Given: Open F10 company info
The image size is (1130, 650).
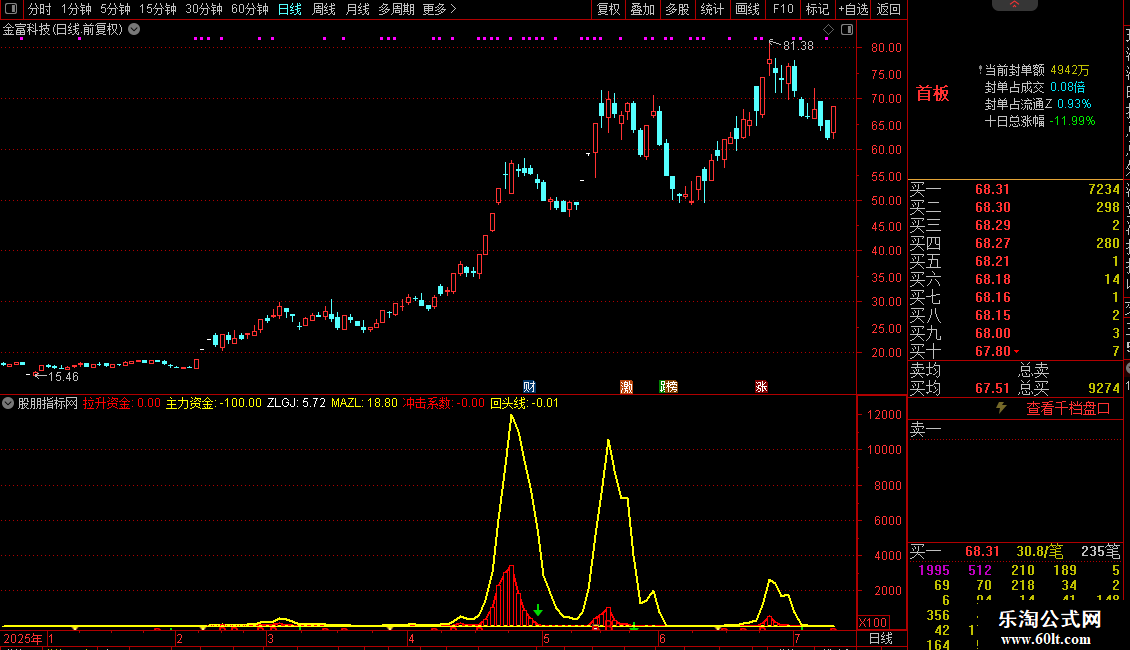Looking at the screenshot, I should tap(783, 9).
